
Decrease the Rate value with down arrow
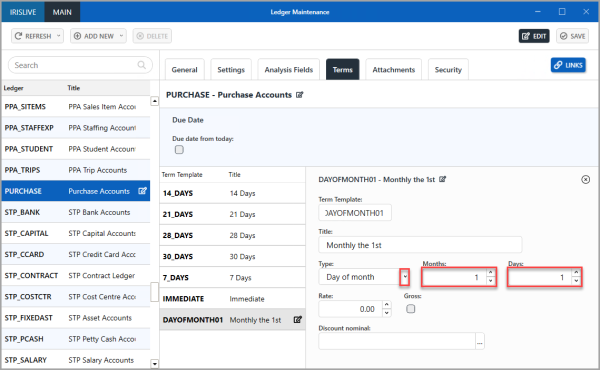tap(386, 313)
